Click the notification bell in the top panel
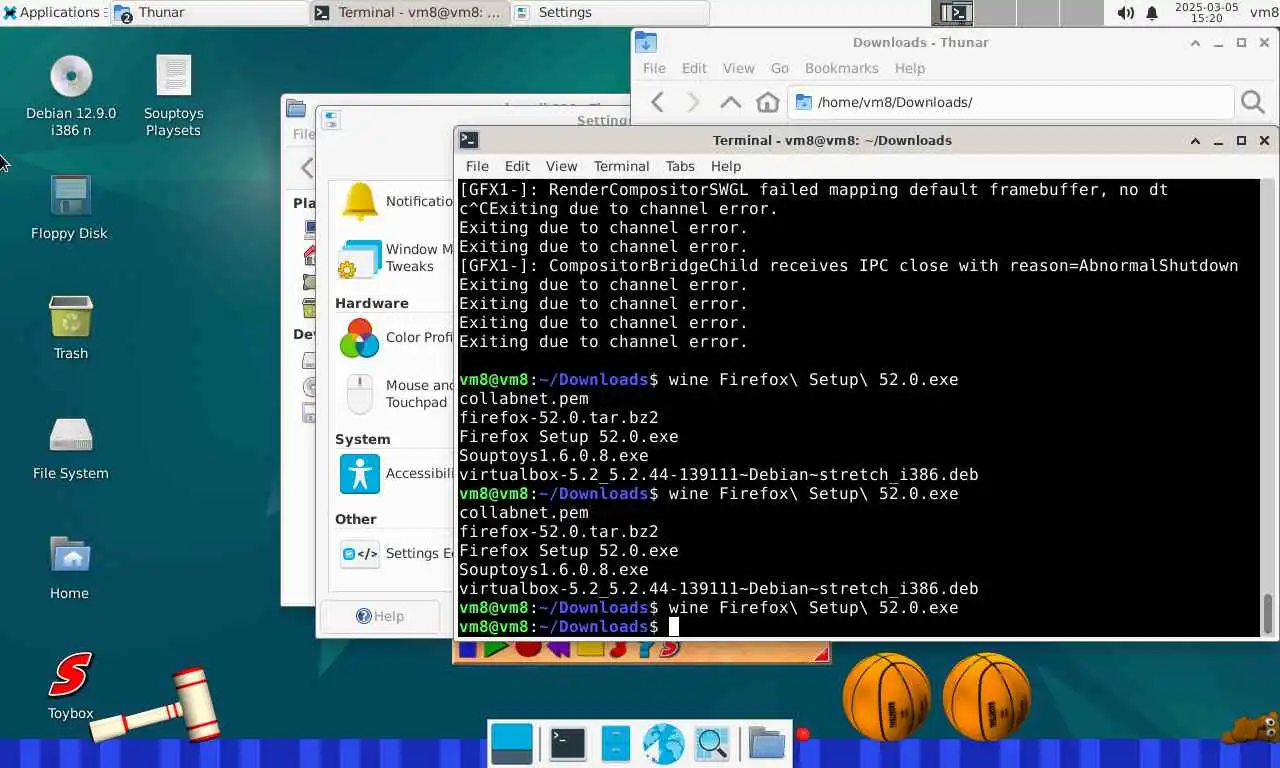Screen dimensions: 1280x768 (1152, 13)
